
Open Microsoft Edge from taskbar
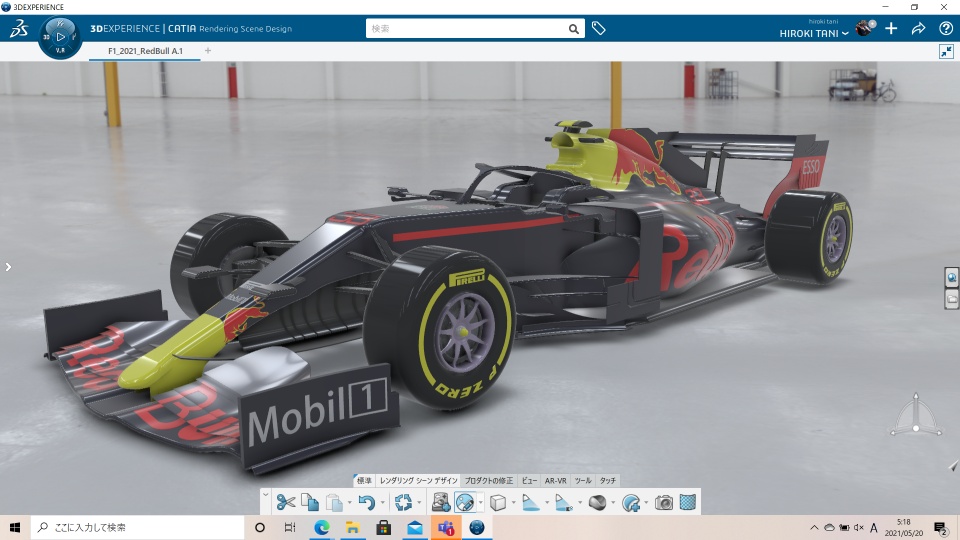(x=322, y=527)
